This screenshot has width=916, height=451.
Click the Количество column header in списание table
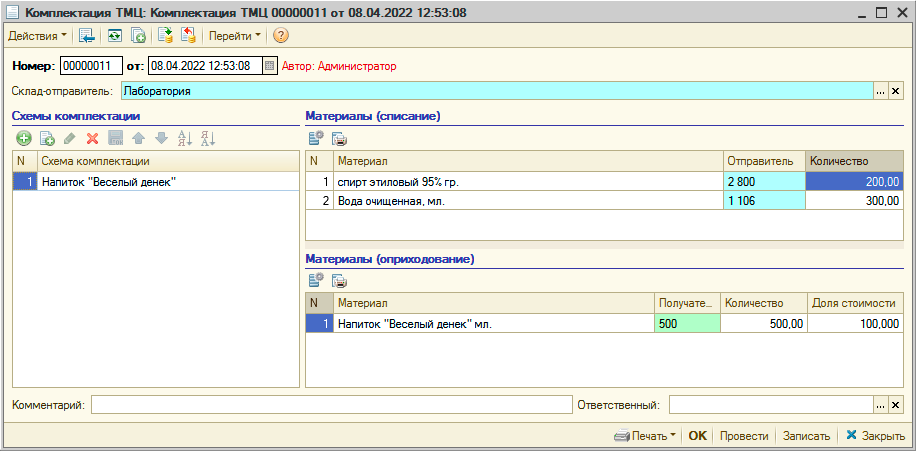point(853,161)
